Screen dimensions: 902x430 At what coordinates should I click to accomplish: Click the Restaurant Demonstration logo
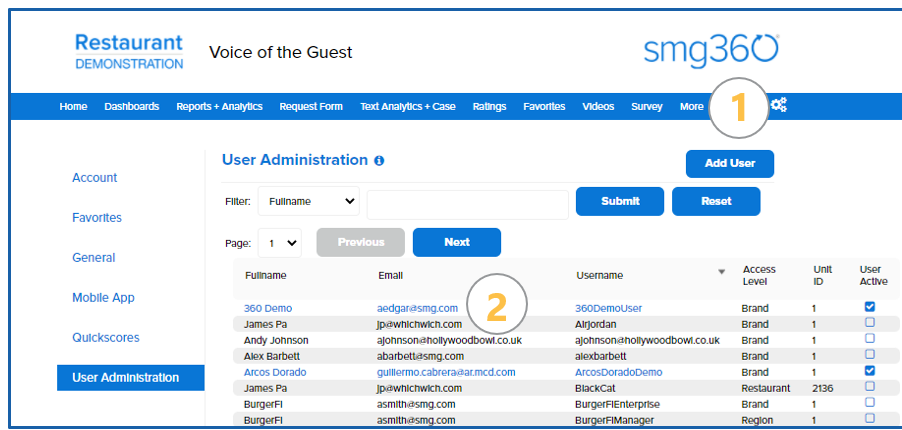(129, 52)
